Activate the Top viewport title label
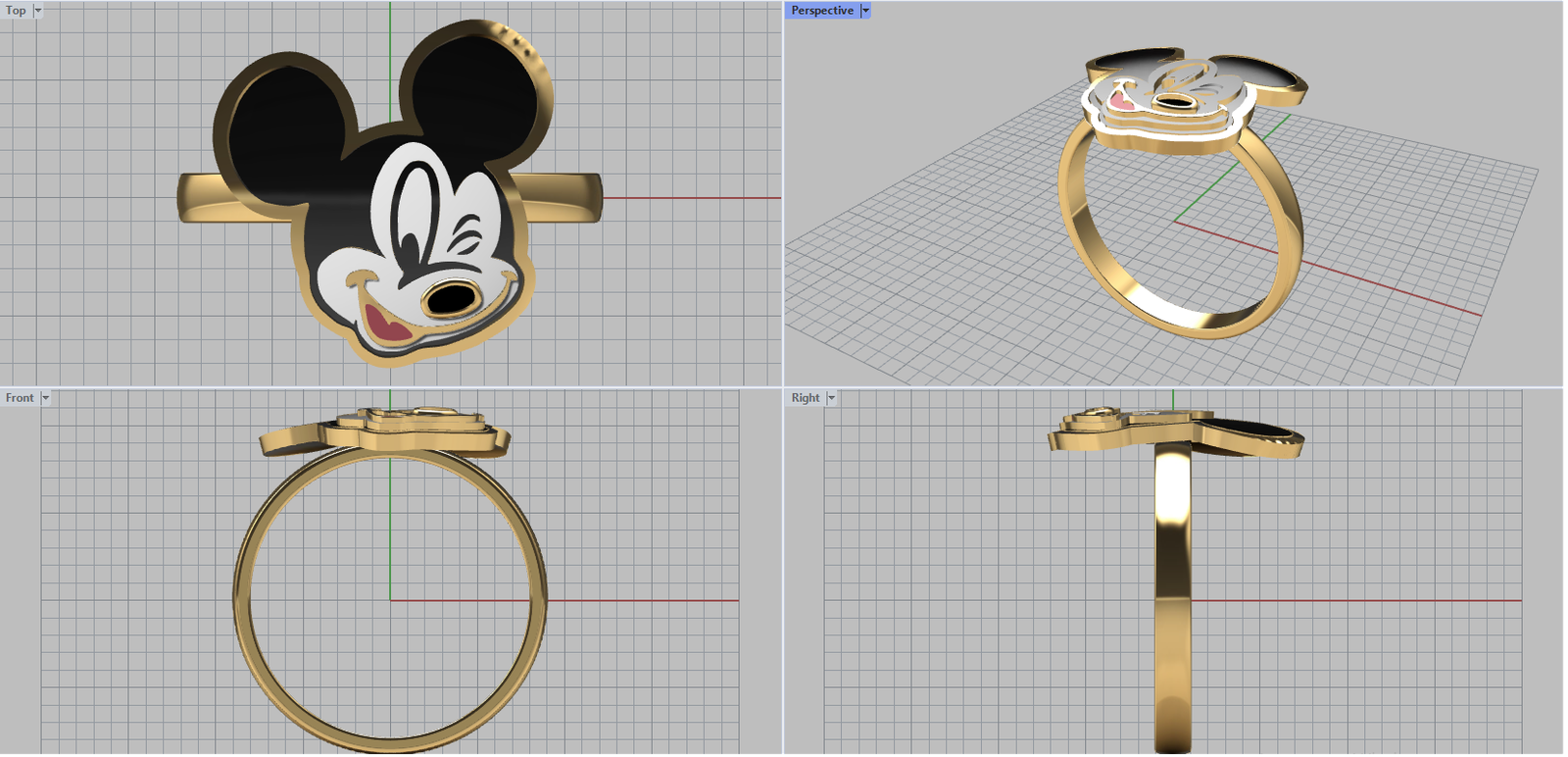The width and height of the screenshot is (1568, 757). (16, 11)
